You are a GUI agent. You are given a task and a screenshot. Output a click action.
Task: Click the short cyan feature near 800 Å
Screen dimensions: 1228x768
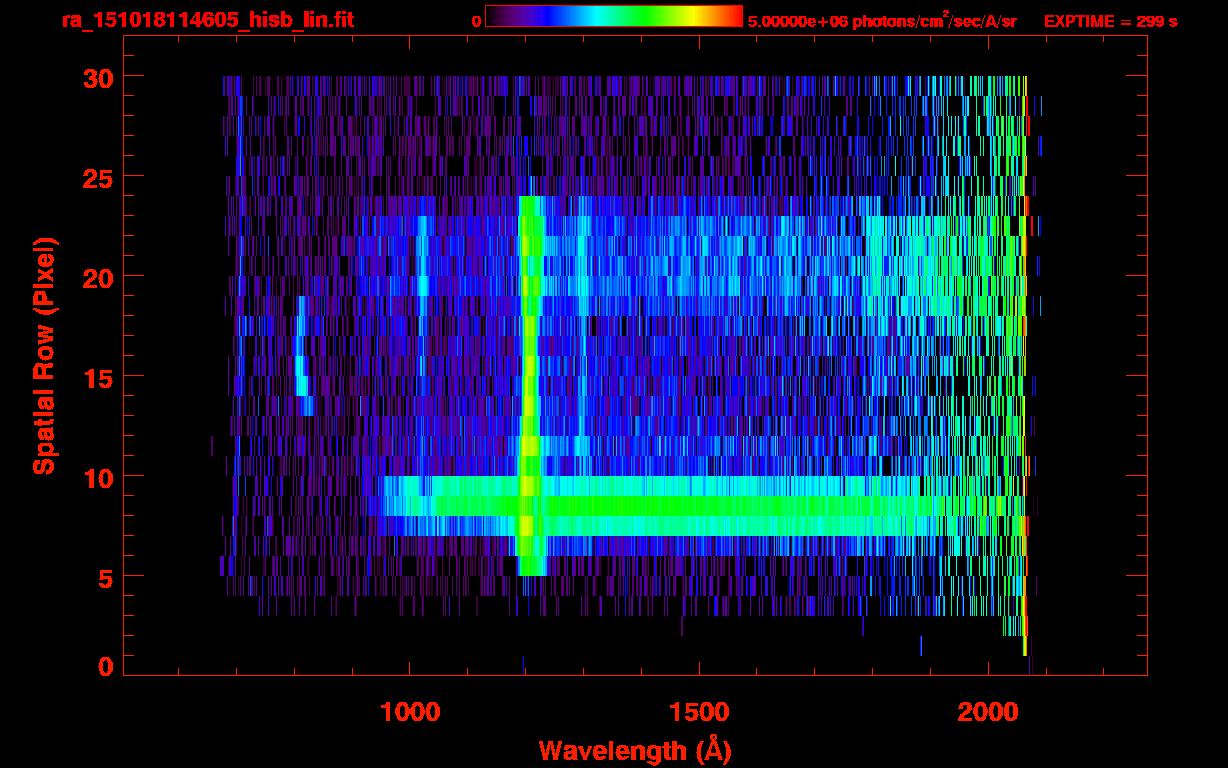tap(304, 357)
